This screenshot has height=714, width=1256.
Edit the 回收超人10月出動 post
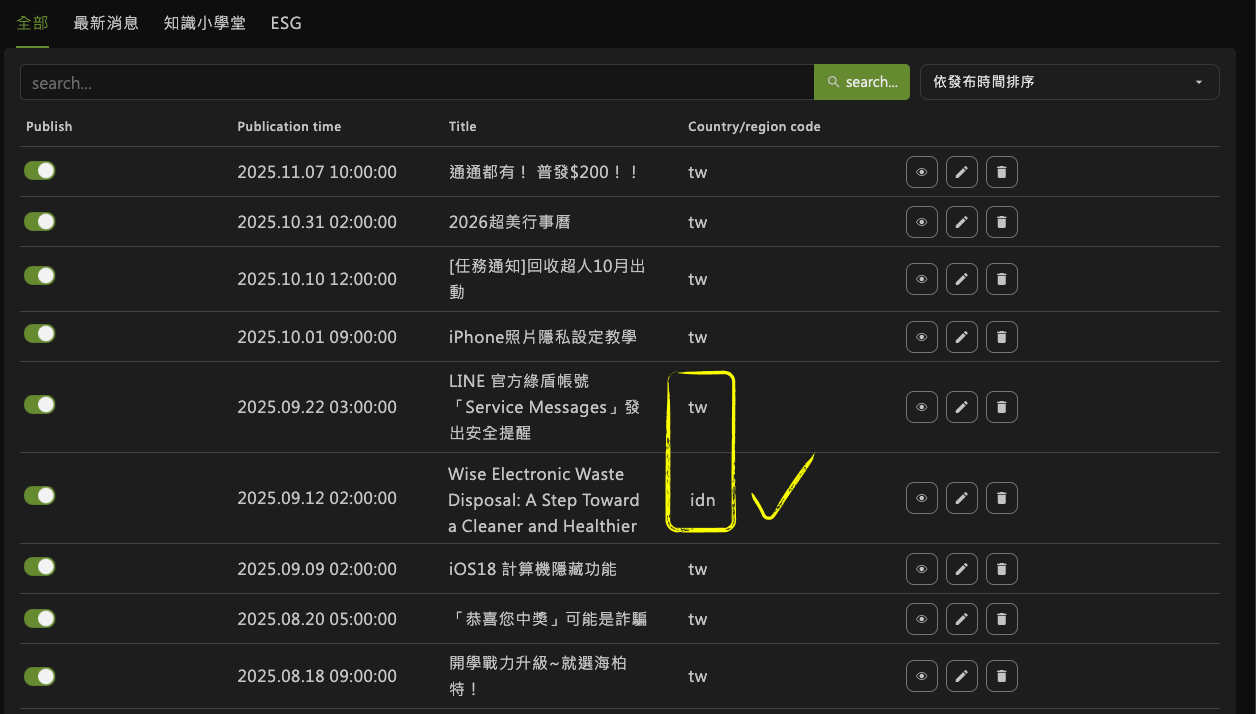[962, 279]
